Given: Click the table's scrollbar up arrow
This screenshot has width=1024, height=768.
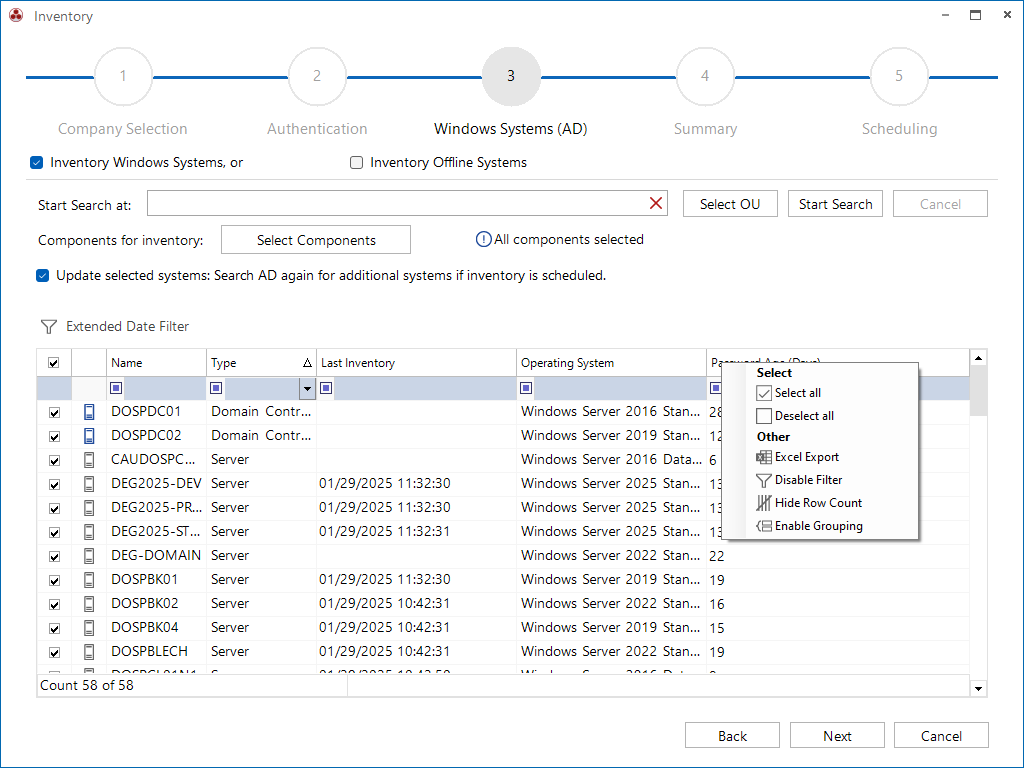Looking at the screenshot, I should pyautogui.click(x=978, y=358).
